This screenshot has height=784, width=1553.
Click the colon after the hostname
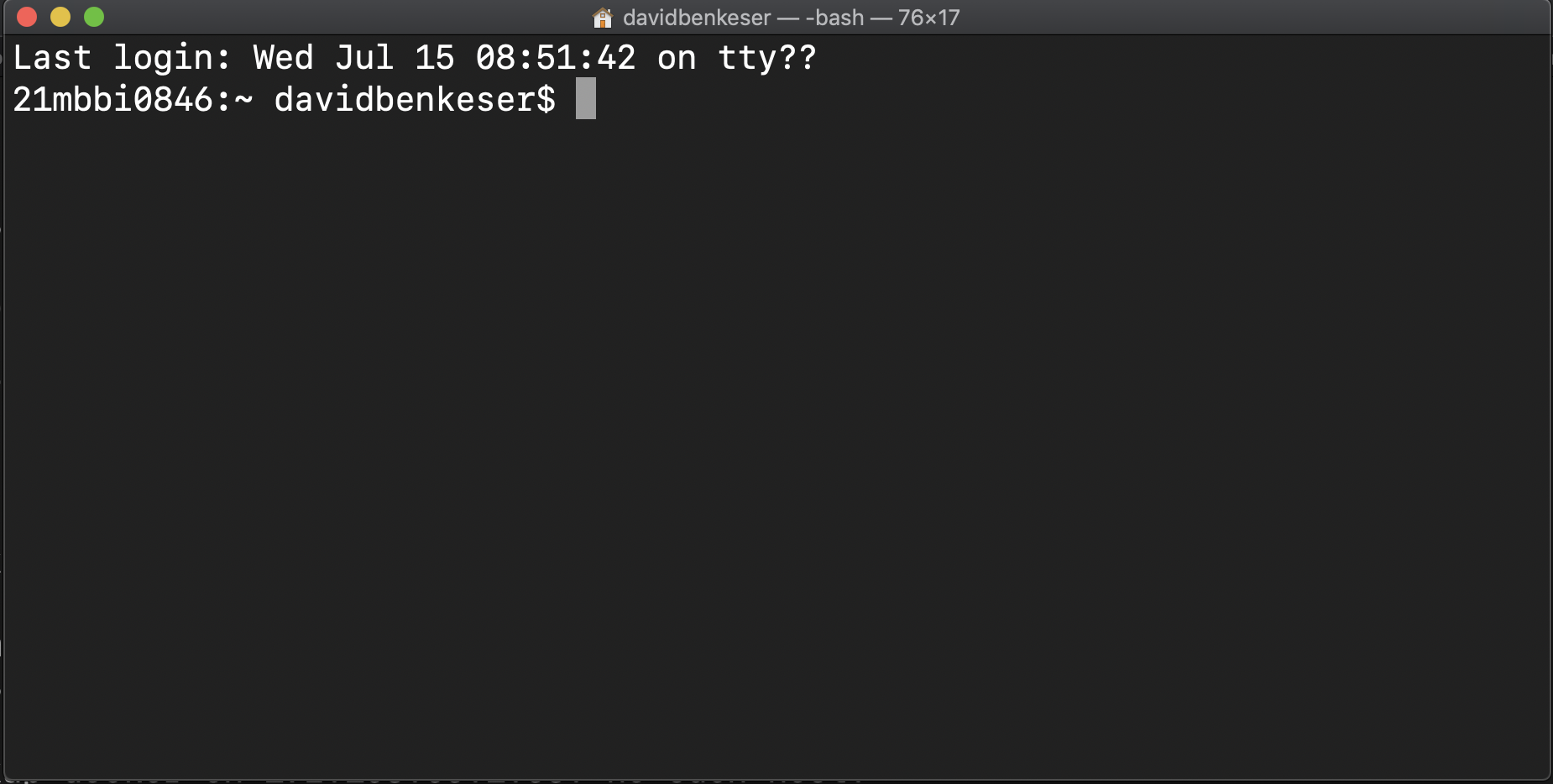218,98
